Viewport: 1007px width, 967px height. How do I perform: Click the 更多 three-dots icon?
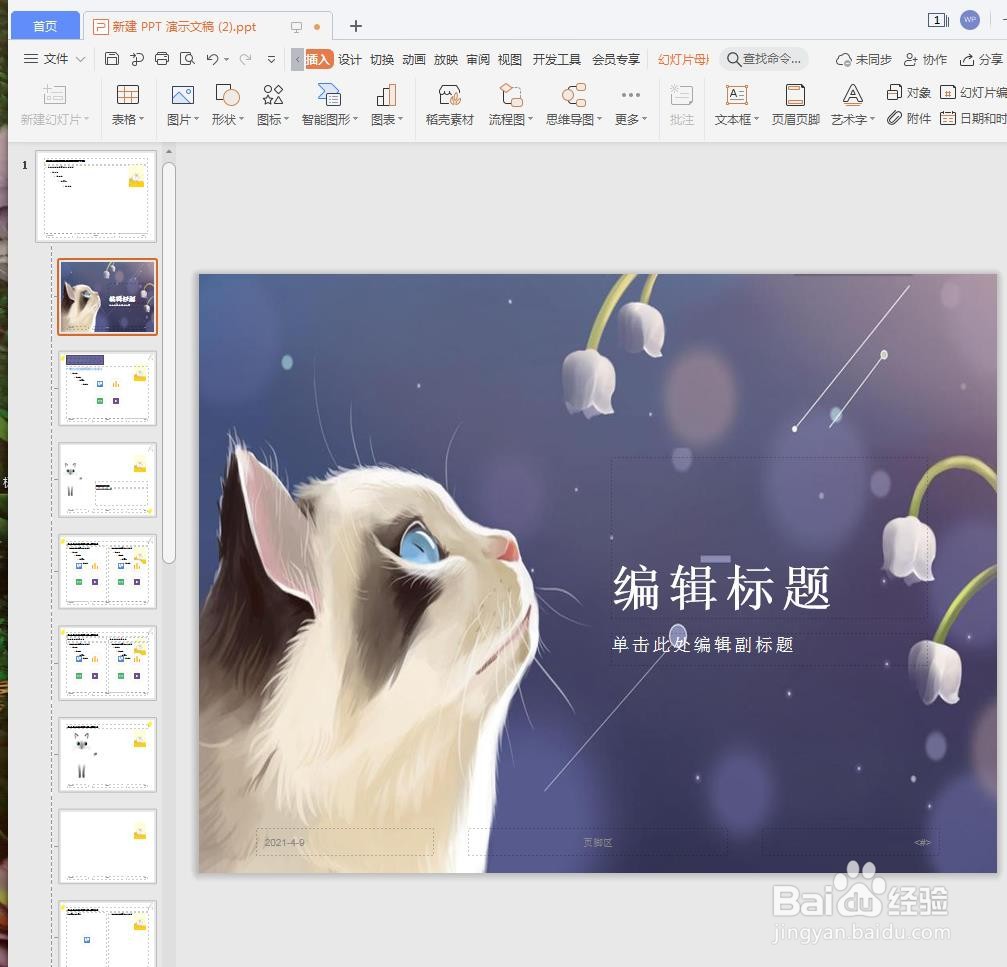pyautogui.click(x=631, y=95)
